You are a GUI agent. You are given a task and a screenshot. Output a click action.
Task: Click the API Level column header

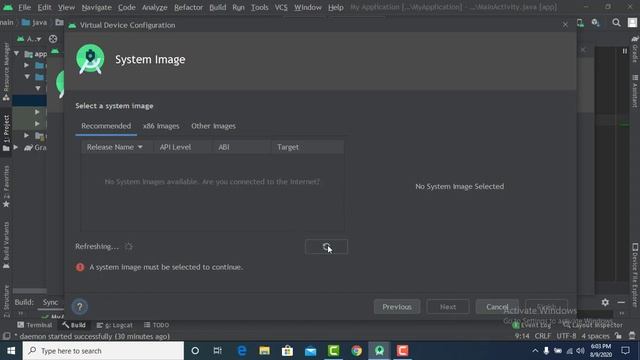tap(176, 147)
